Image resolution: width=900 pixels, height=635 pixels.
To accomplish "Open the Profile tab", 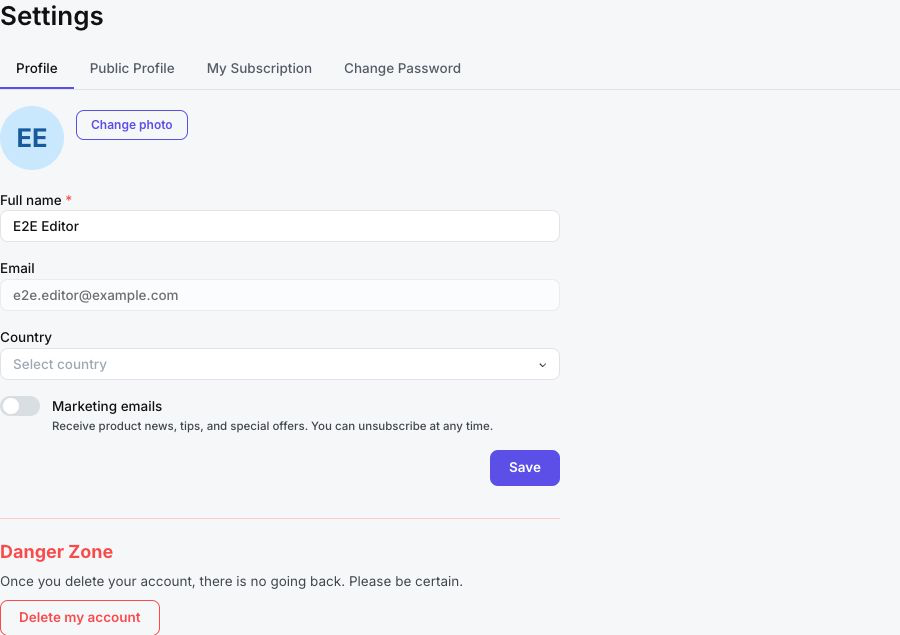I will point(37,68).
